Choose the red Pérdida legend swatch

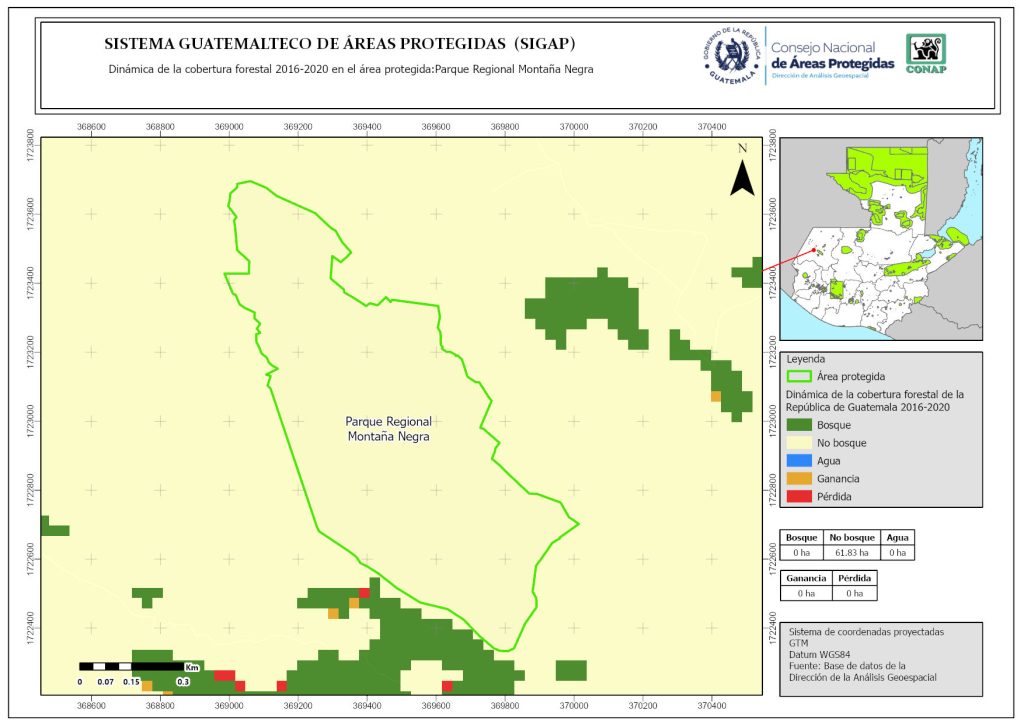point(800,497)
